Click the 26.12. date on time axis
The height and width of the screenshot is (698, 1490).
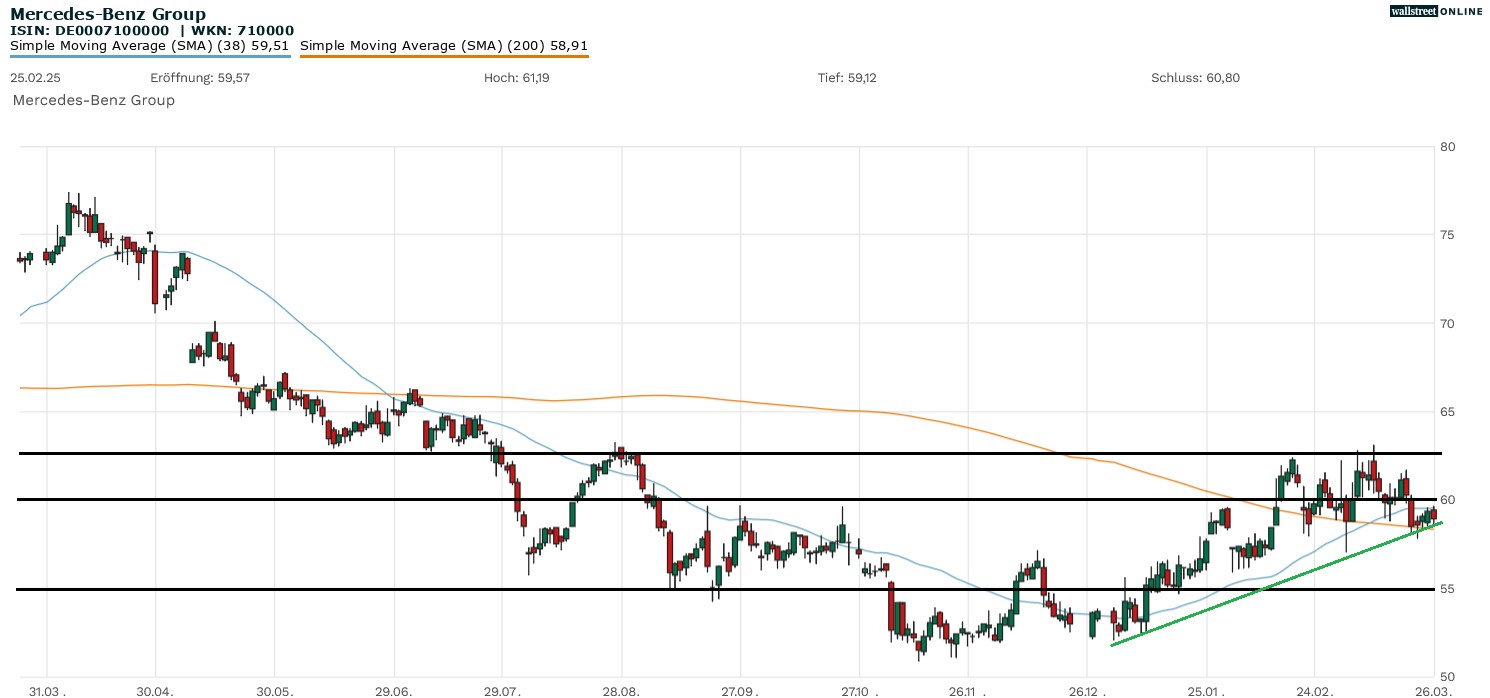coord(1087,691)
